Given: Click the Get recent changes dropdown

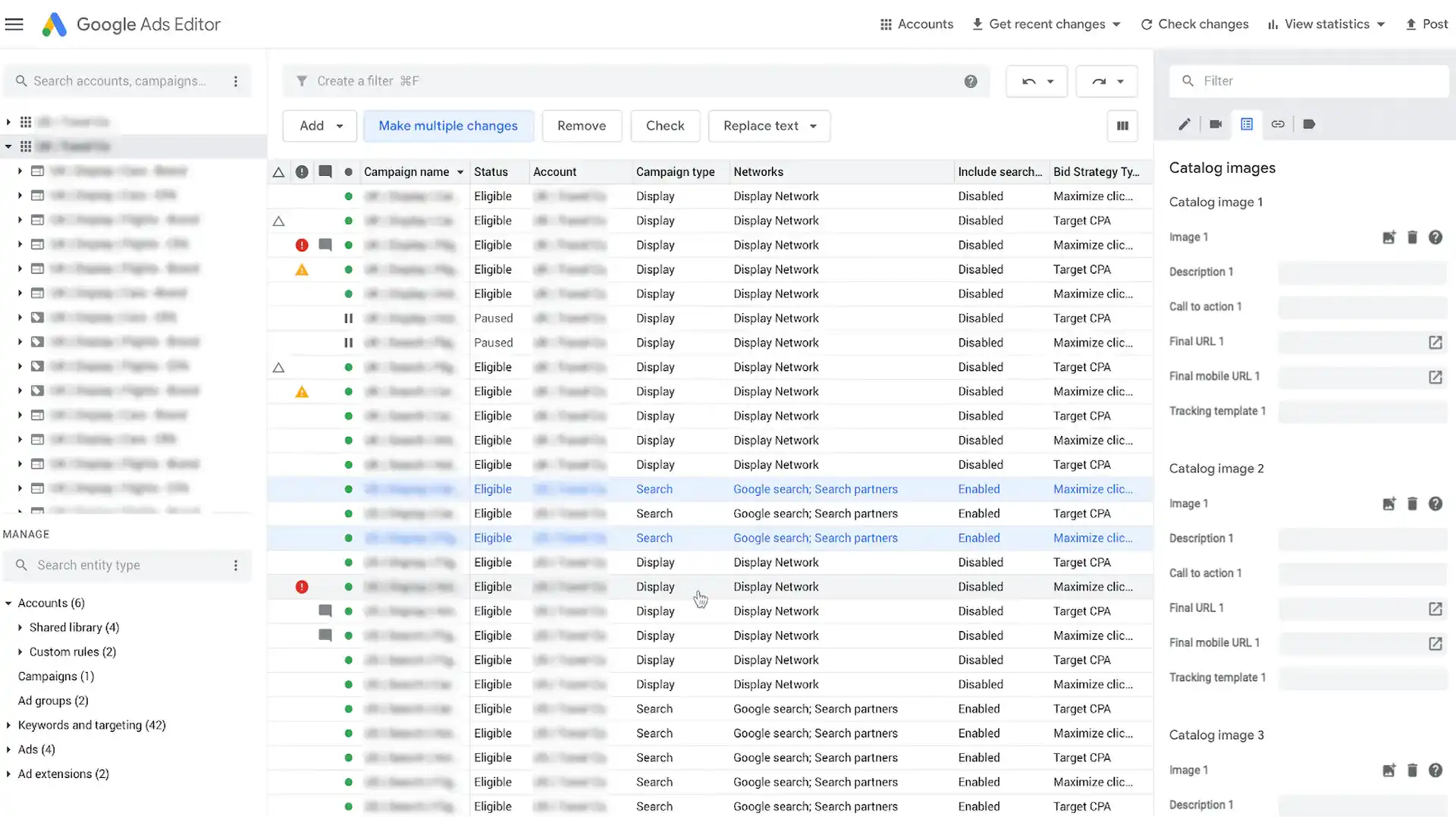Looking at the screenshot, I should click(1117, 24).
